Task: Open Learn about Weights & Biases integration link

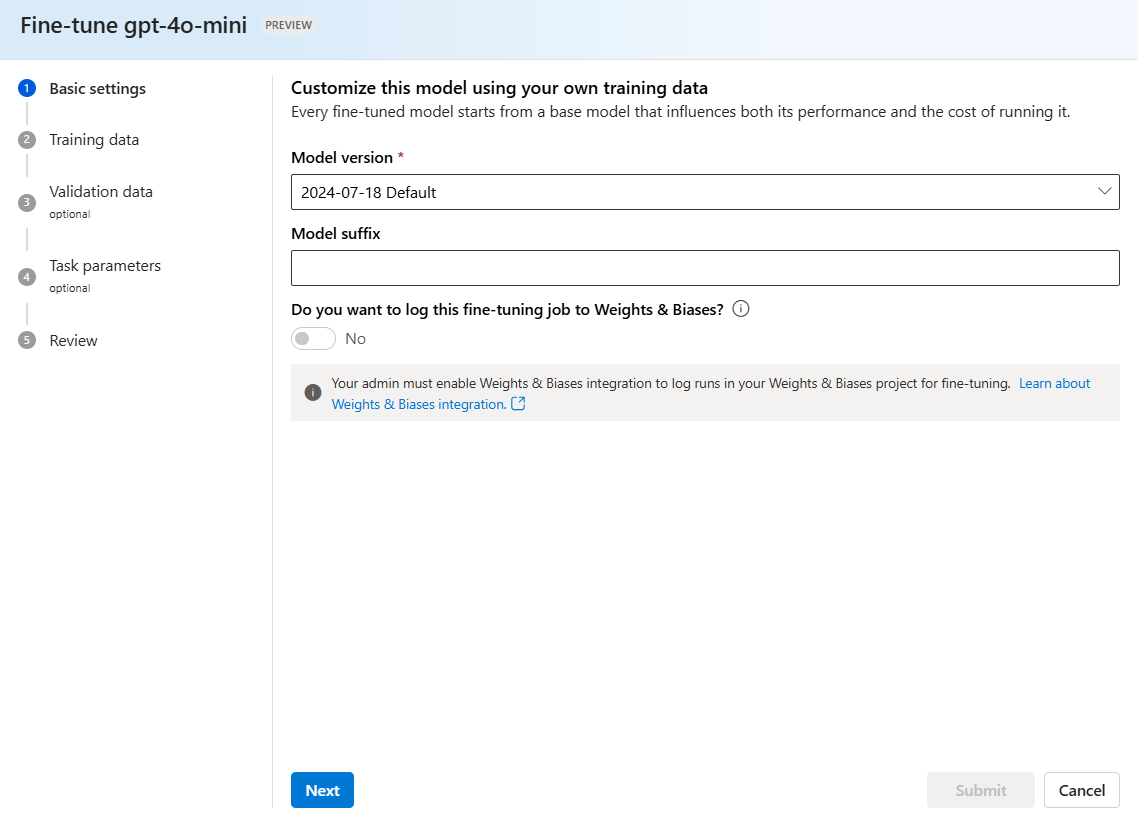Action: (1054, 383)
